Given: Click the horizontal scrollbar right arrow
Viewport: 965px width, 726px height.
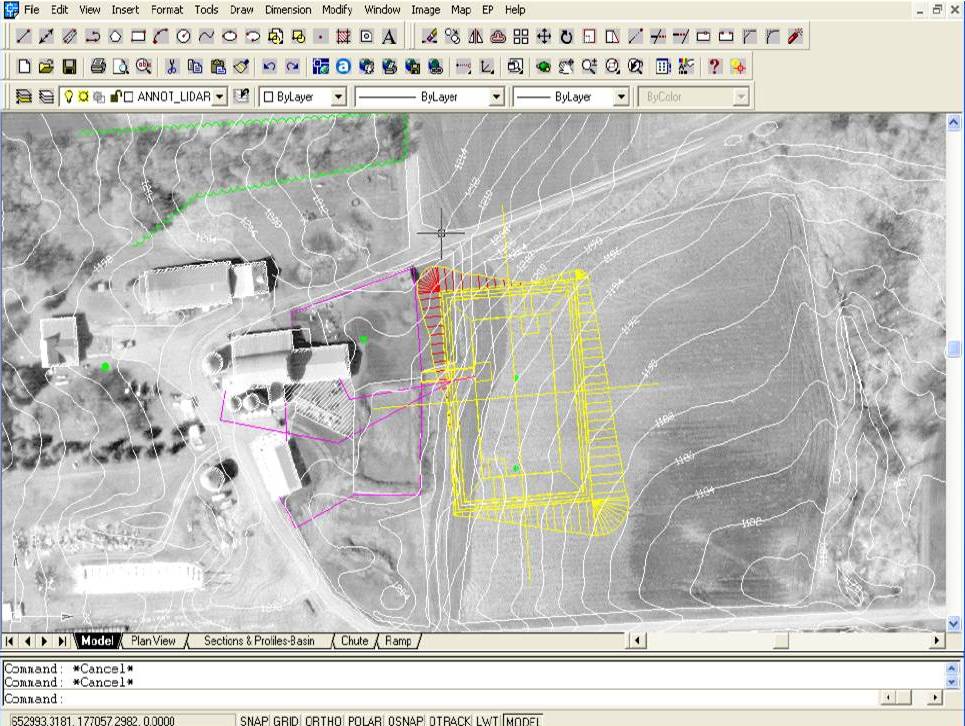Looking at the screenshot, I should 937,641.
